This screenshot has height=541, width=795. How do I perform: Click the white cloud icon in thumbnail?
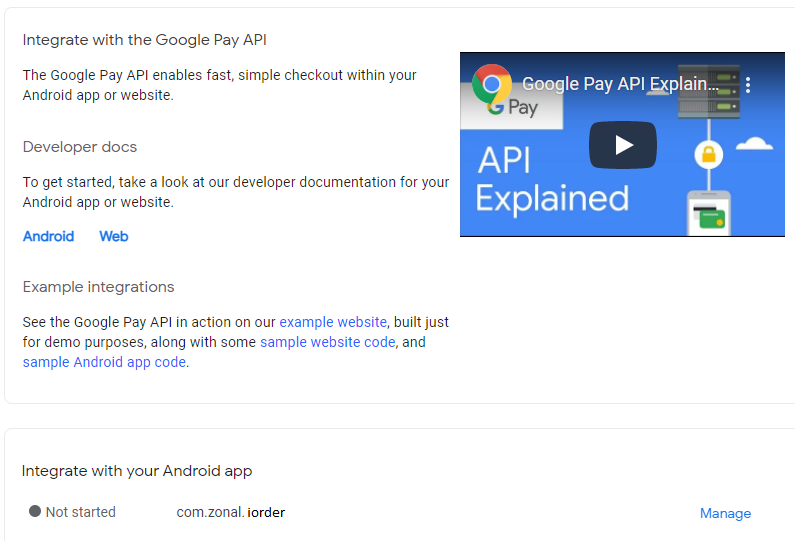[754, 143]
